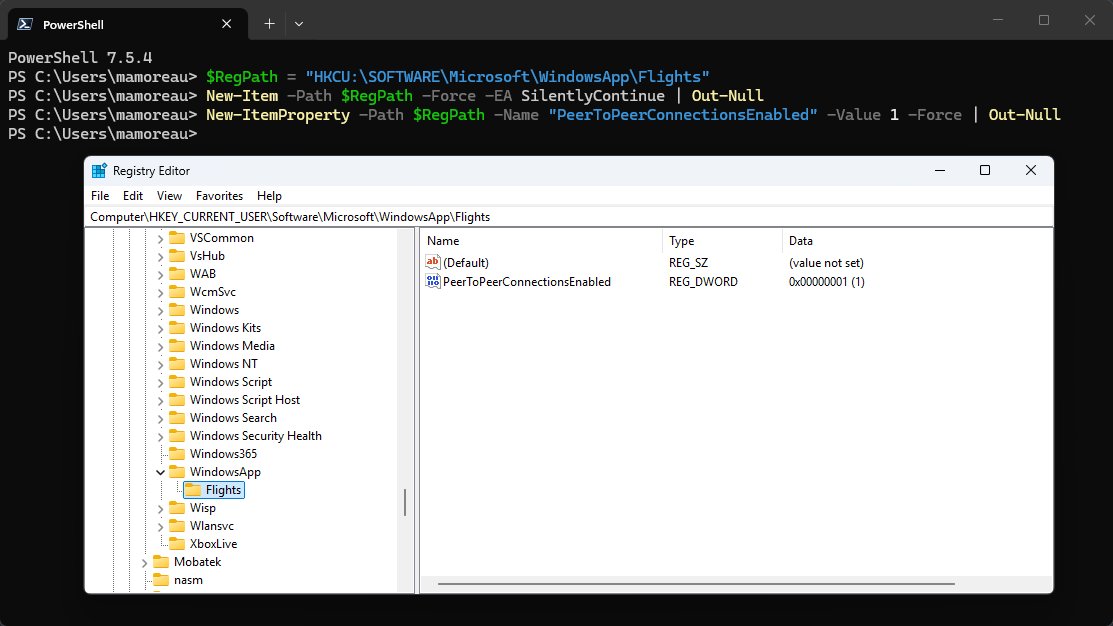Click the Windows Kits folder icon
This screenshot has height=626, width=1113.
point(177,328)
